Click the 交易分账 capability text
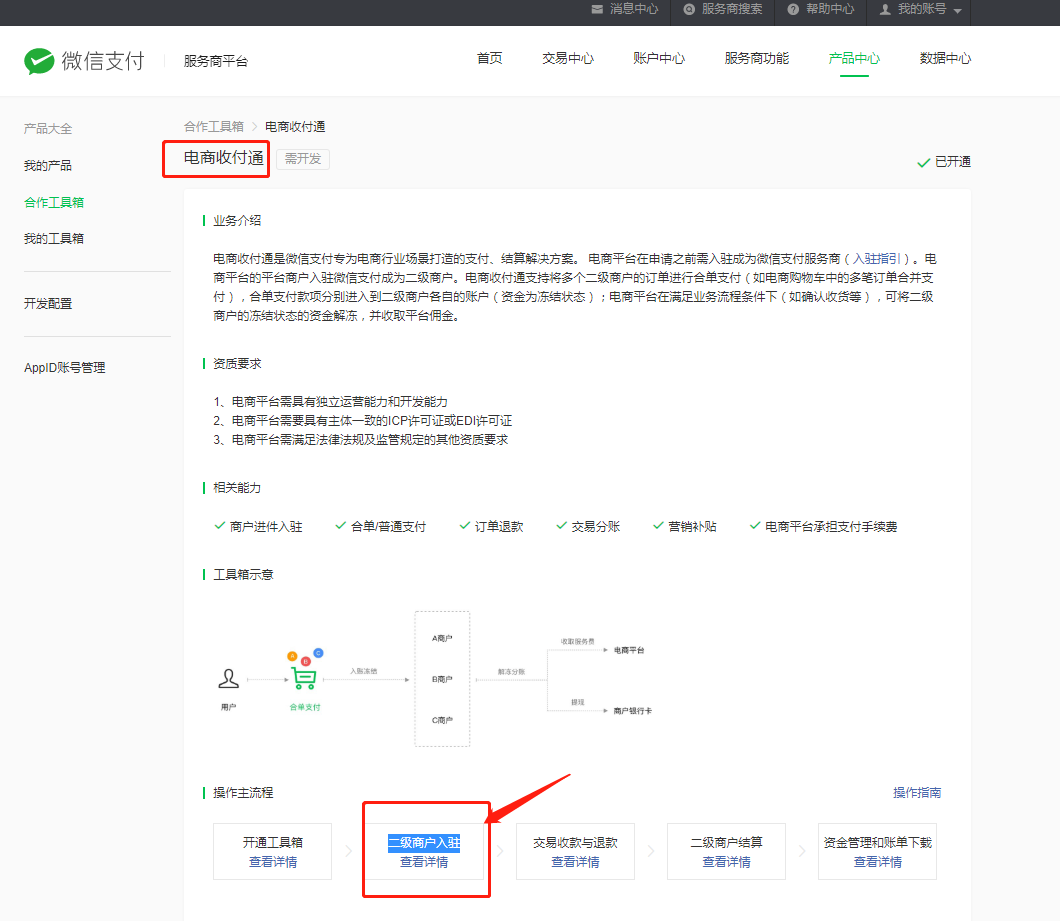The height and width of the screenshot is (921, 1060). click(x=596, y=527)
